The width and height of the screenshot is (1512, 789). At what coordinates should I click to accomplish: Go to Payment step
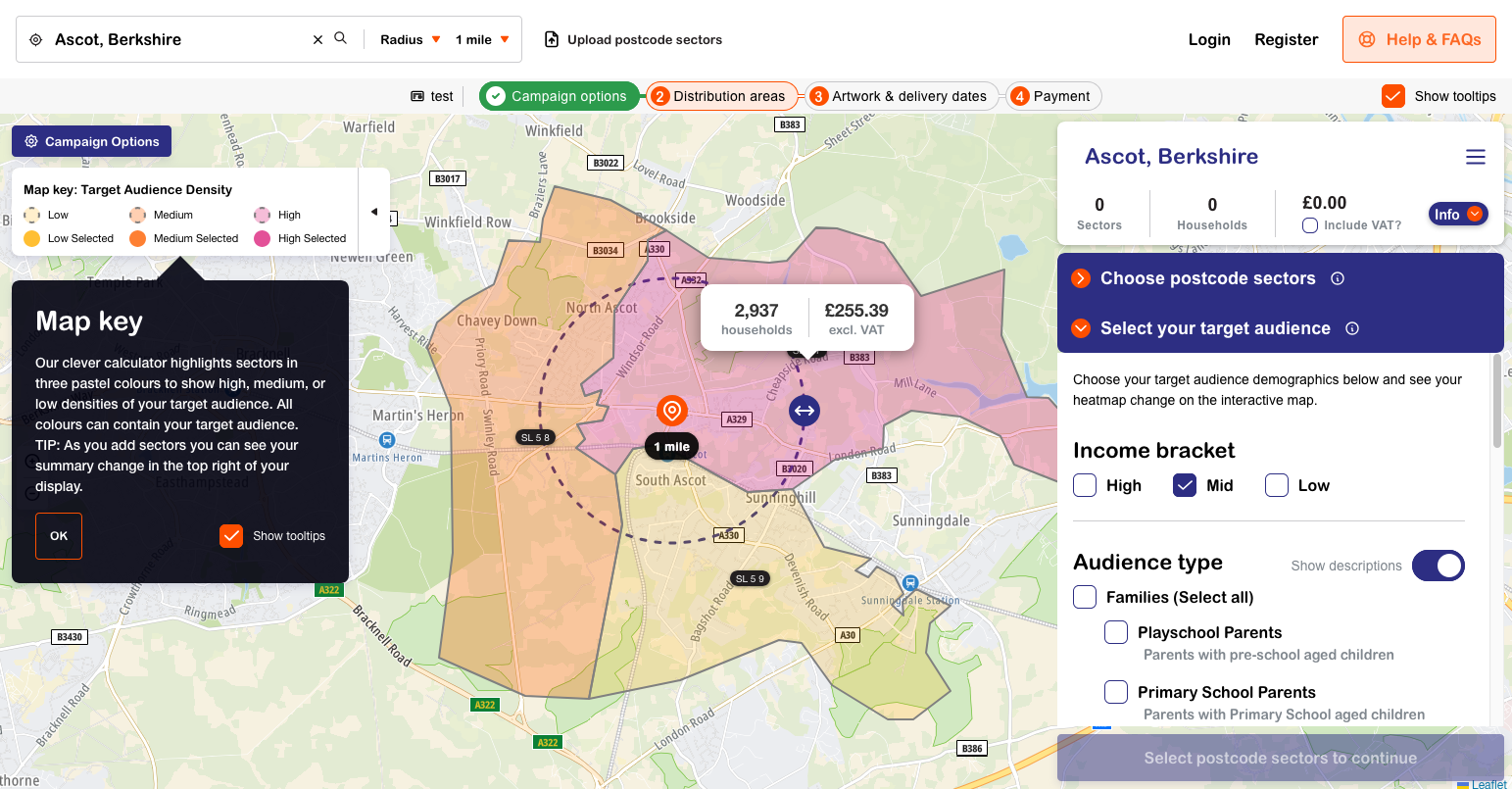pos(1053,96)
